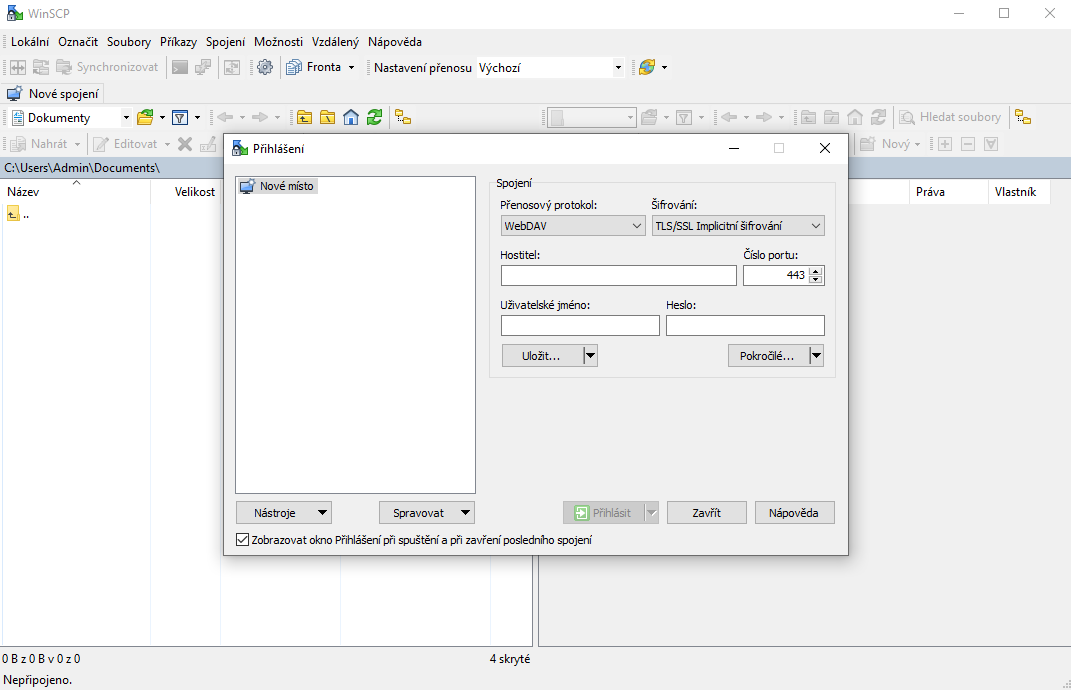The image size is (1071, 690).
Task: Click the Číslo portu field showing 443
Action: (x=776, y=275)
